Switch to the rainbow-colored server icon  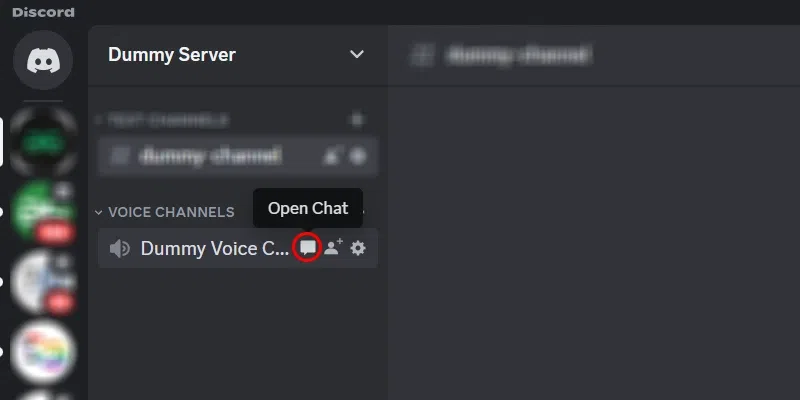(43, 352)
